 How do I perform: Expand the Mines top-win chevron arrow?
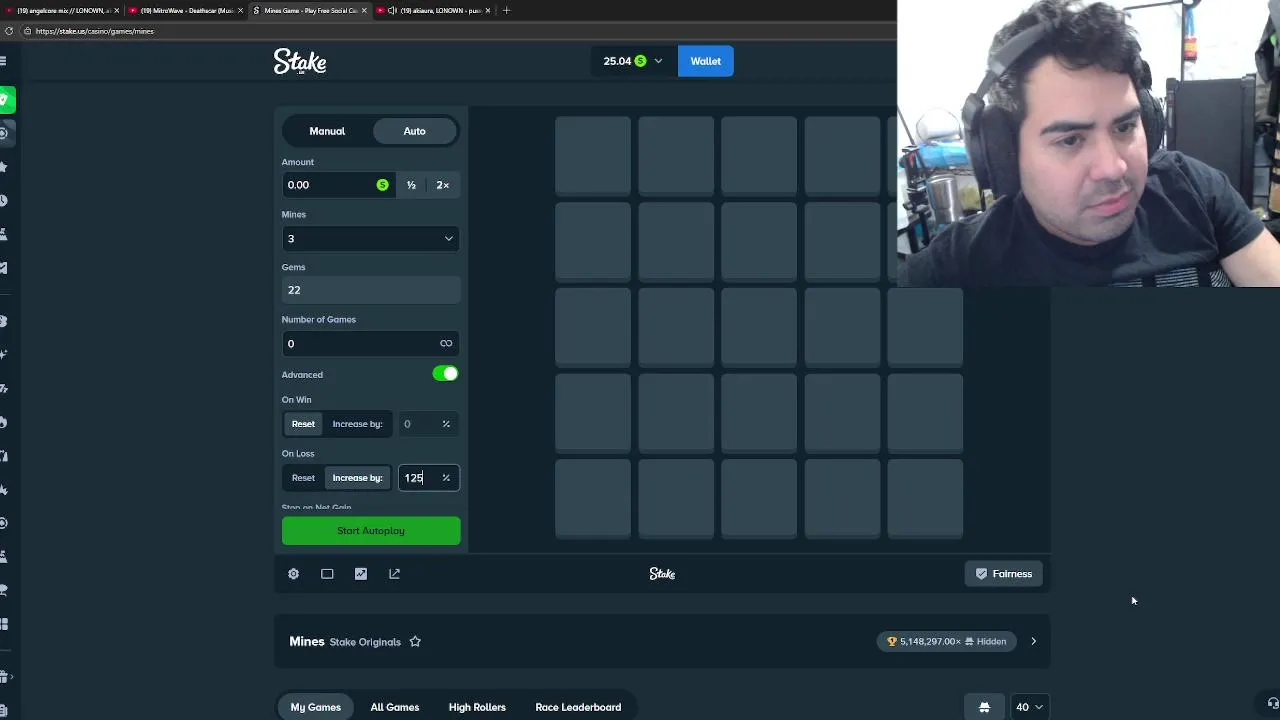coord(1033,642)
